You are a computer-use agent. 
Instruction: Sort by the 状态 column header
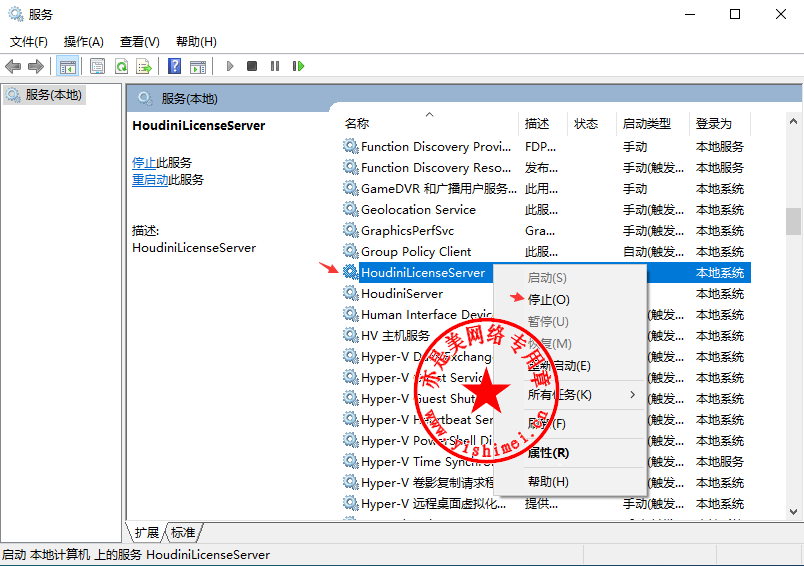tap(592, 123)
